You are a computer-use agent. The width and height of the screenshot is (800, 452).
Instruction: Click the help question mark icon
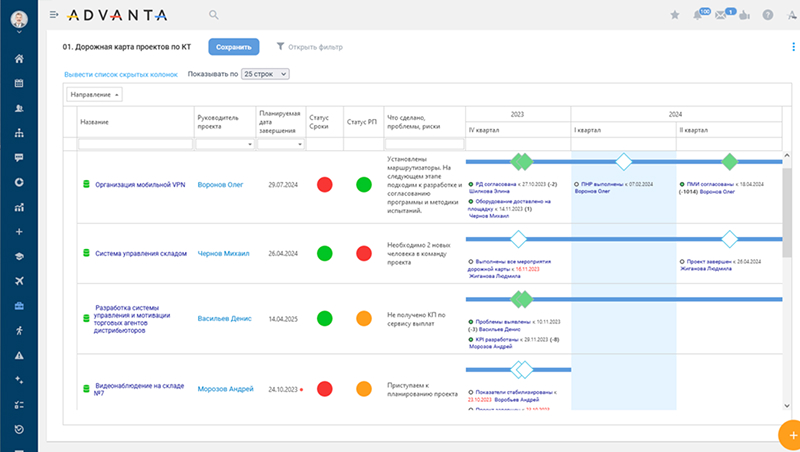coord(768,15)
